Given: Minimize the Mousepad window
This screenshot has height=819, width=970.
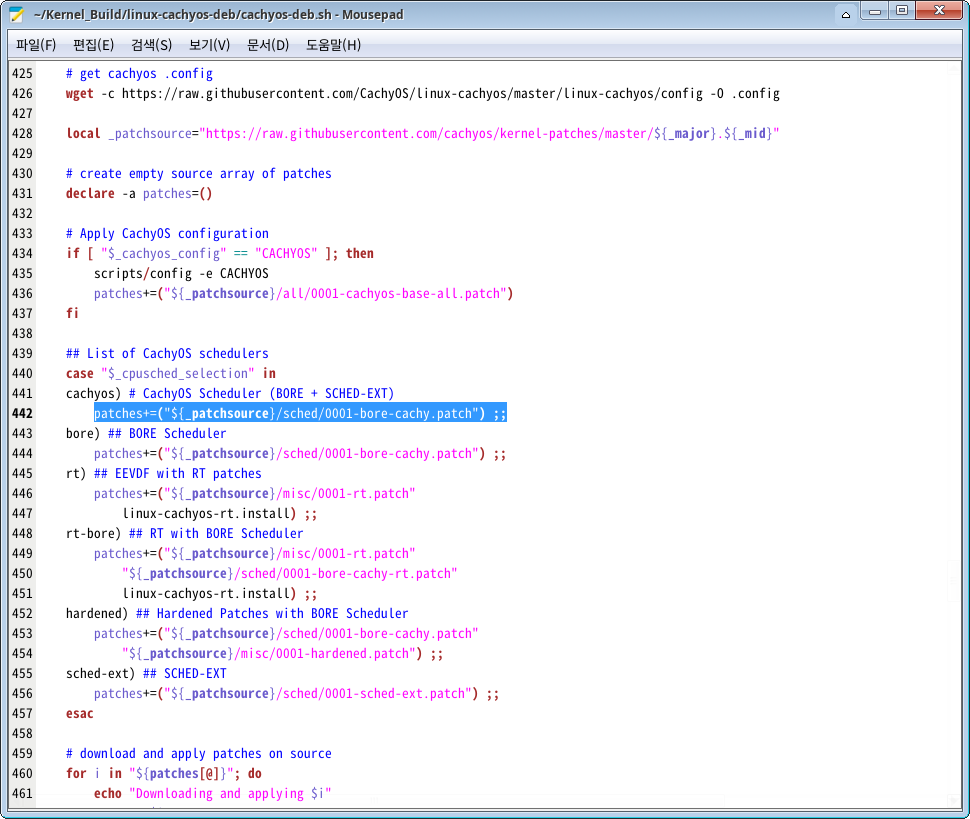Looking at the screenshot, I should coord(875,12).
